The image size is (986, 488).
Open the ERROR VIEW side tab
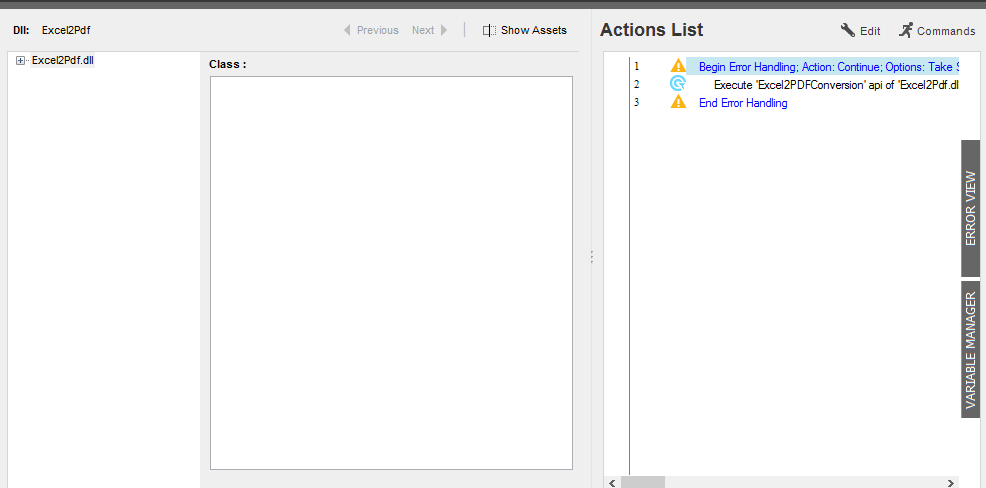pos(970,208)
